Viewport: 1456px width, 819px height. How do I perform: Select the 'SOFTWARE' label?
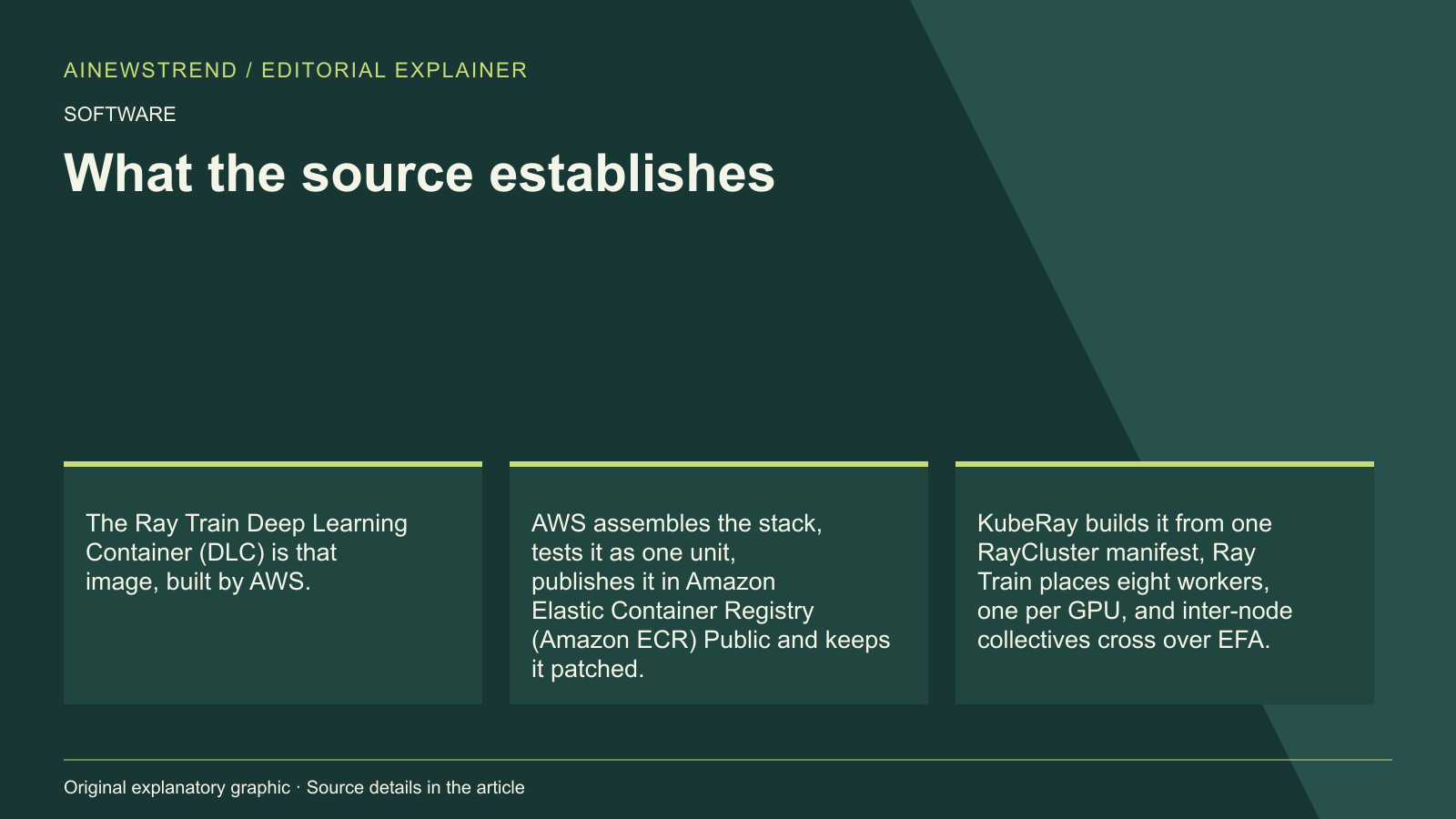(x=120, y=114)
